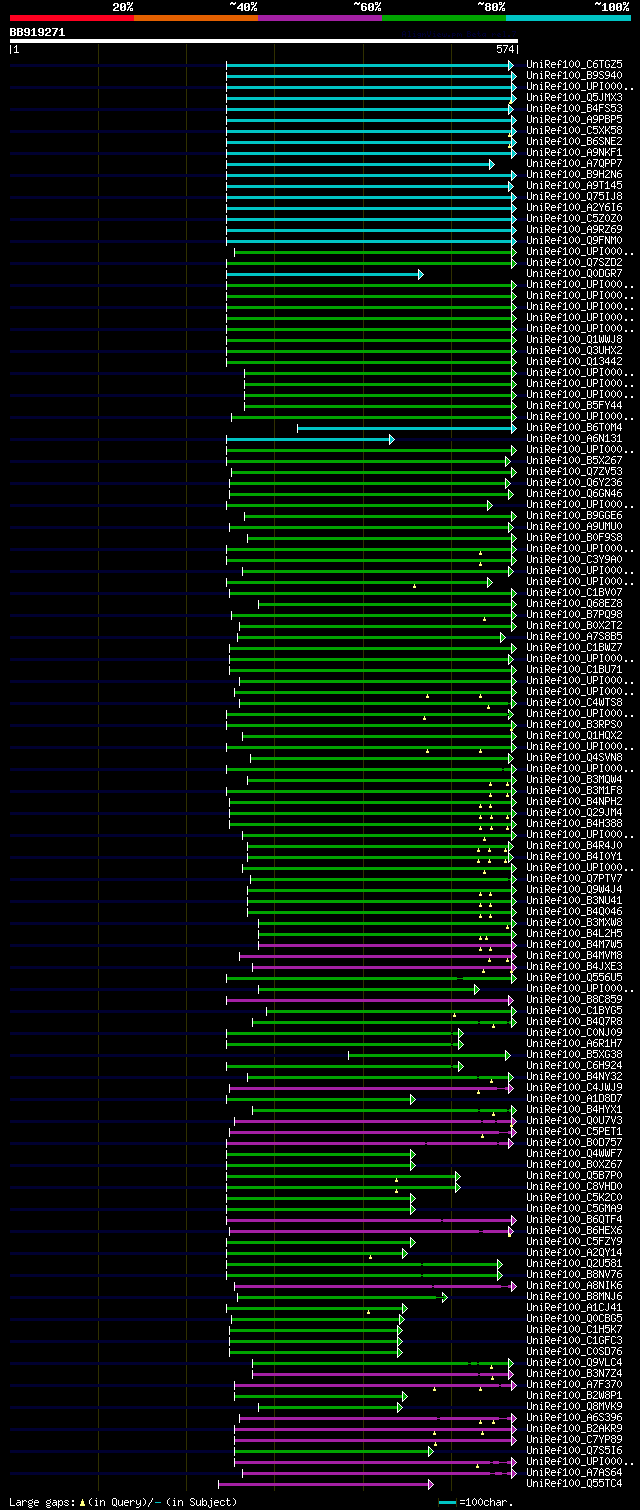This screenshot has height=1510, width=640.
Task: Click the cyan alignment bar for B6T0M4
Action: (405, 428)
